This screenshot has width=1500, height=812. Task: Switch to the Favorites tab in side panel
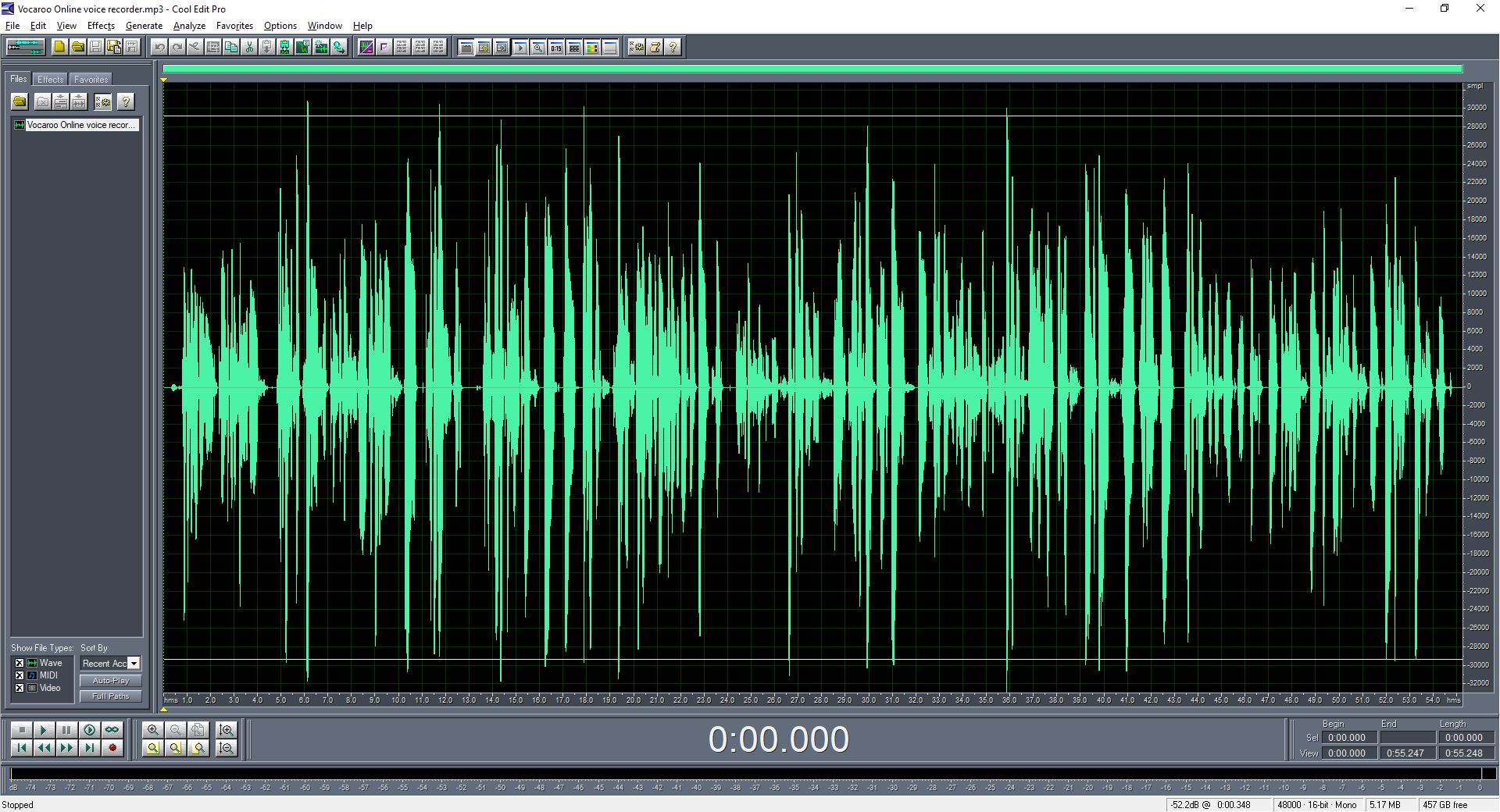(91, 80)
